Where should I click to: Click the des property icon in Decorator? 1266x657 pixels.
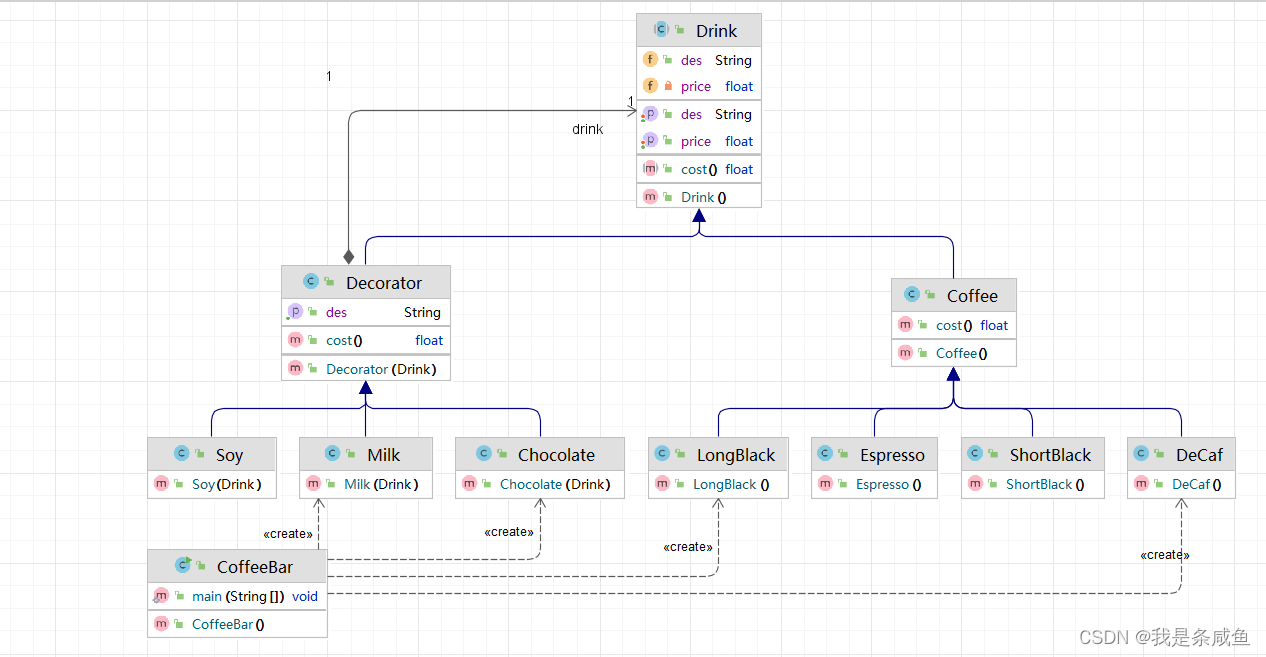coord(295,312)
